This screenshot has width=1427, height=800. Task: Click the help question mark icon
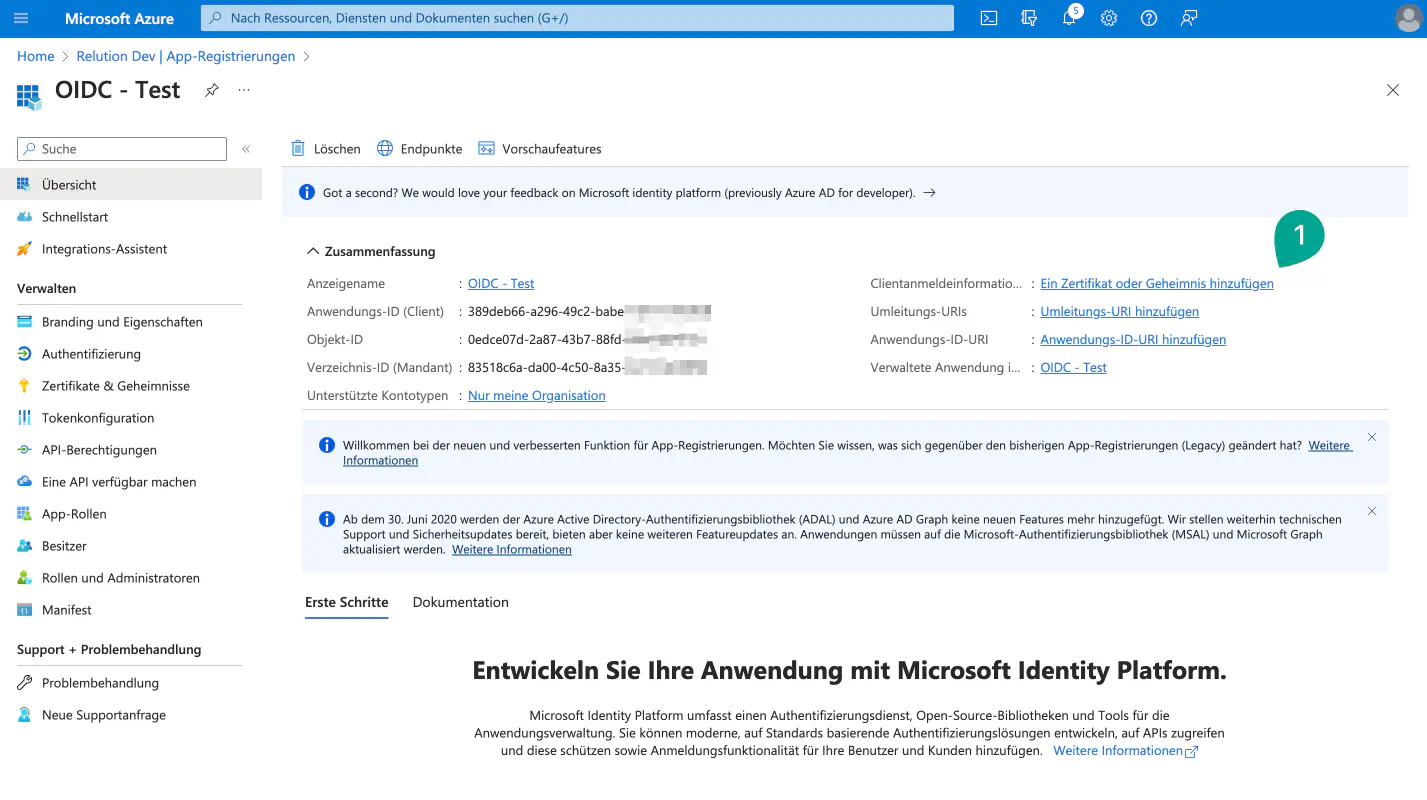[1148, 18]
